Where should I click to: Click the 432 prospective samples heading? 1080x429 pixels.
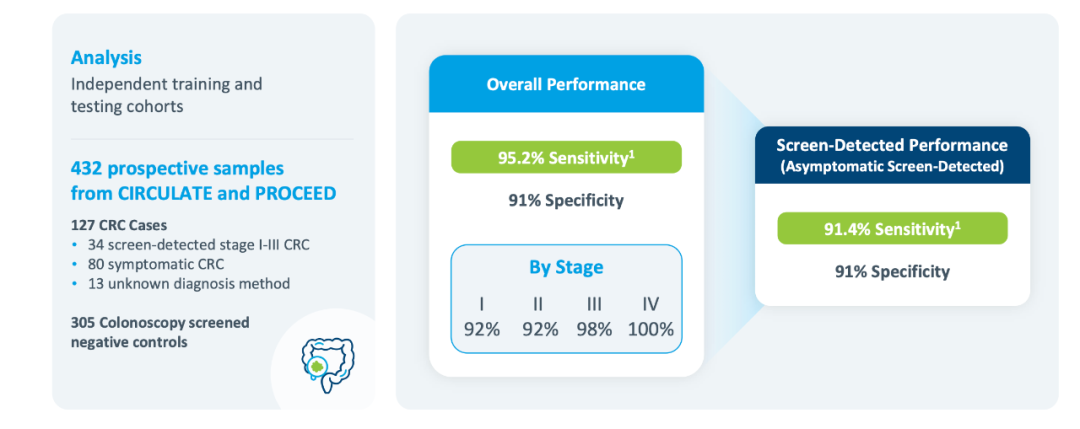[203, 180]
